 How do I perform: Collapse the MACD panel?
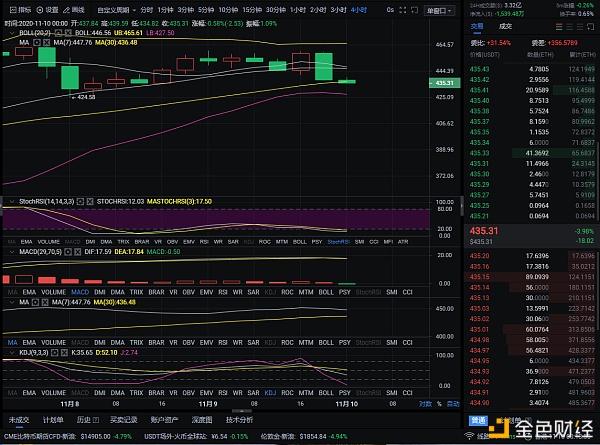[x=11, y=252]
